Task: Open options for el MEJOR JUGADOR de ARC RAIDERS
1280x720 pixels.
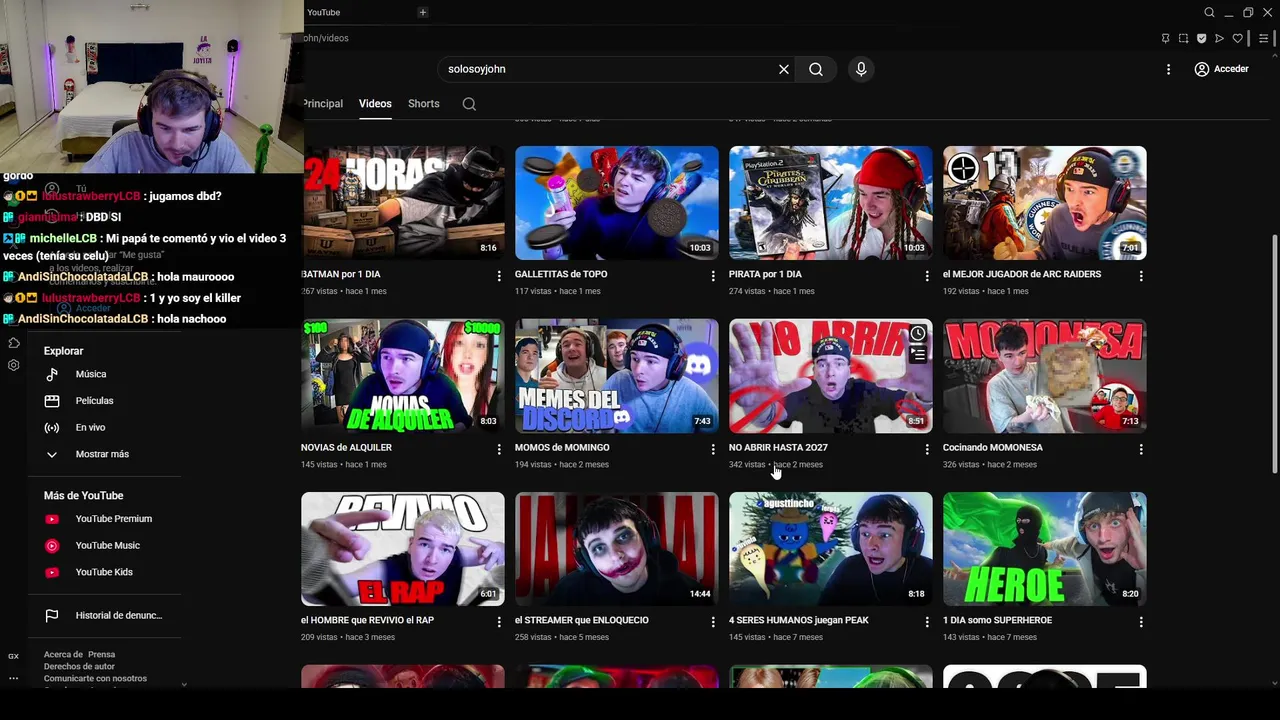Action: tap(1141, 276)
